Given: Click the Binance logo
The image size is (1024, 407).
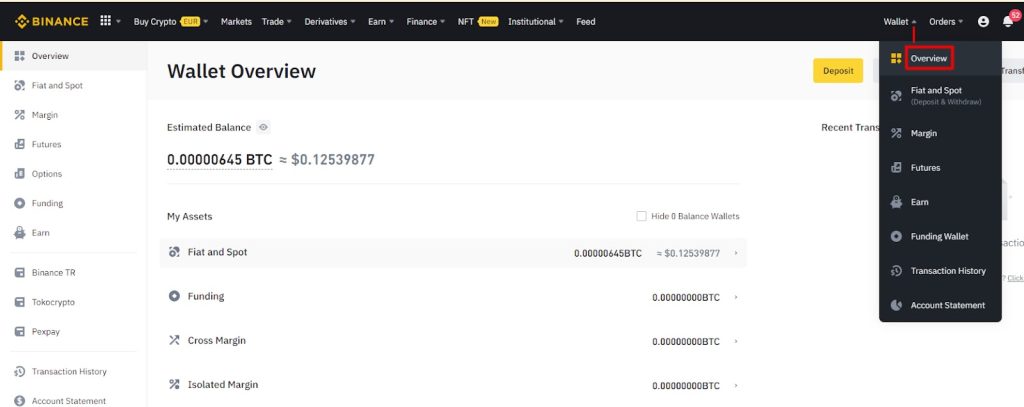Looking at the screenshot, I should coord(52,22).
